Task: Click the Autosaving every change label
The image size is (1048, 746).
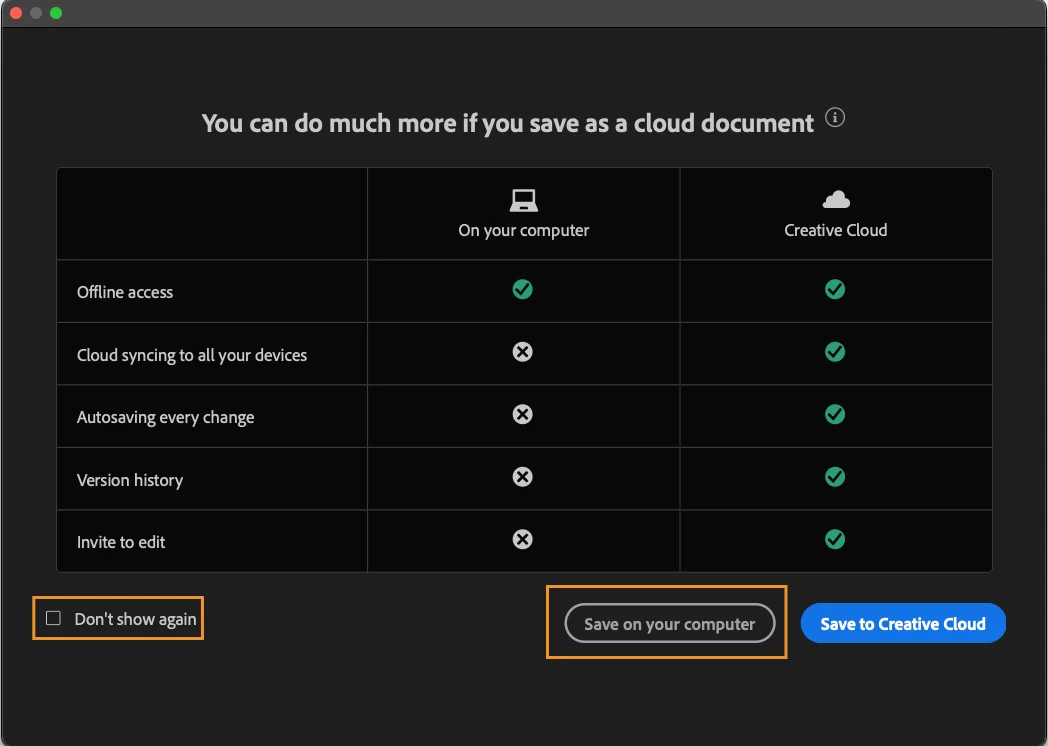Action: [x=166, y=417]
